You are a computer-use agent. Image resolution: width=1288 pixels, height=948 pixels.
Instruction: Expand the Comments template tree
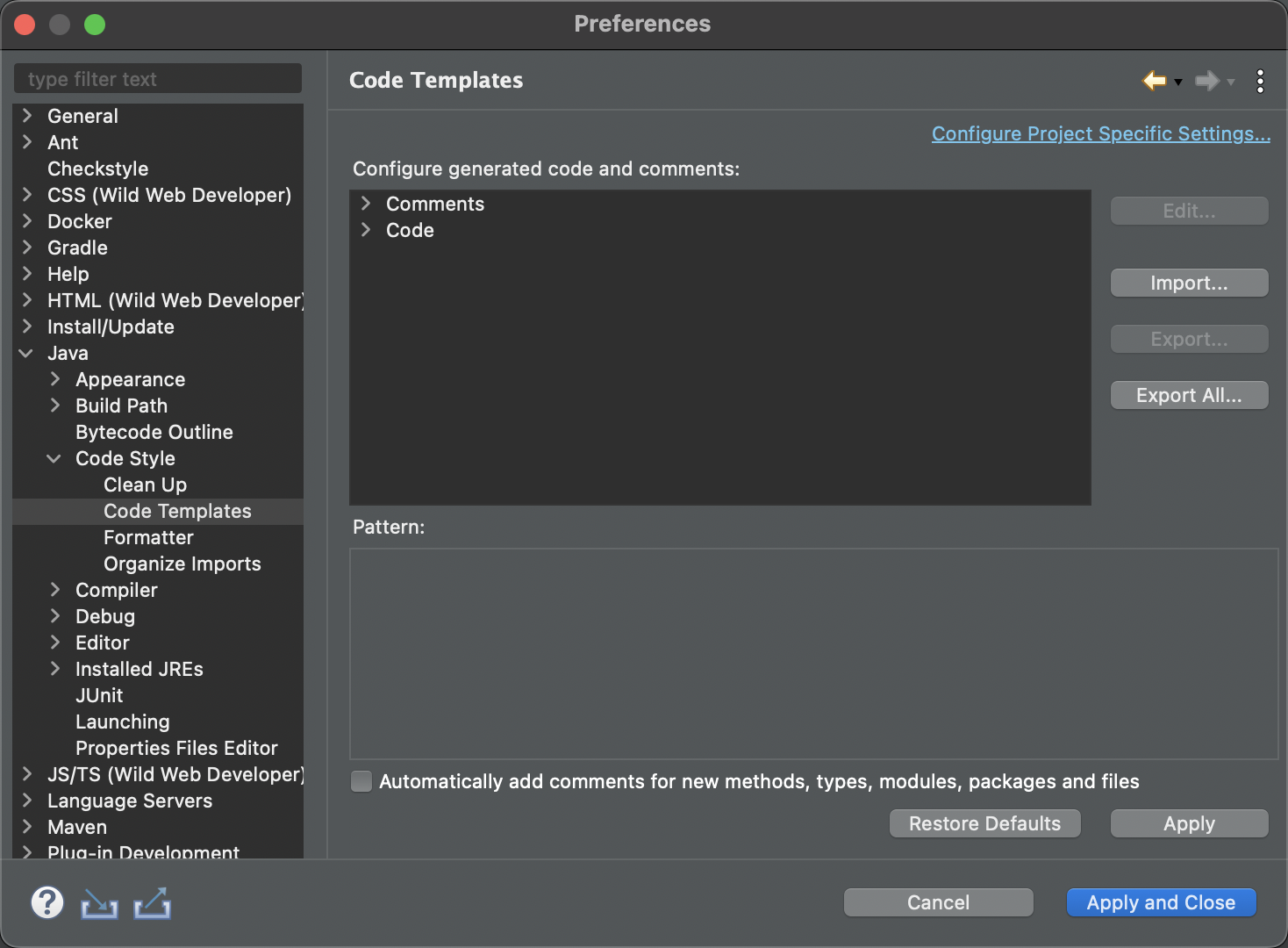[366, 203]
